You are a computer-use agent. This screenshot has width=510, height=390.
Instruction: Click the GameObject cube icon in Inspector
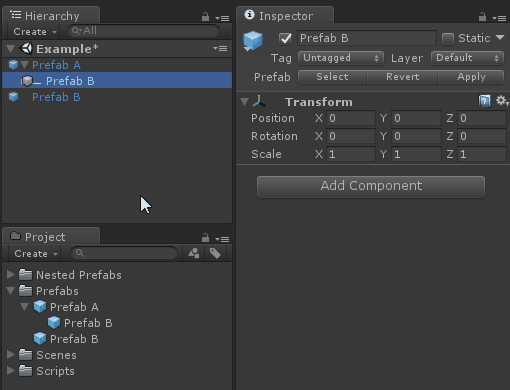(253, 41)
